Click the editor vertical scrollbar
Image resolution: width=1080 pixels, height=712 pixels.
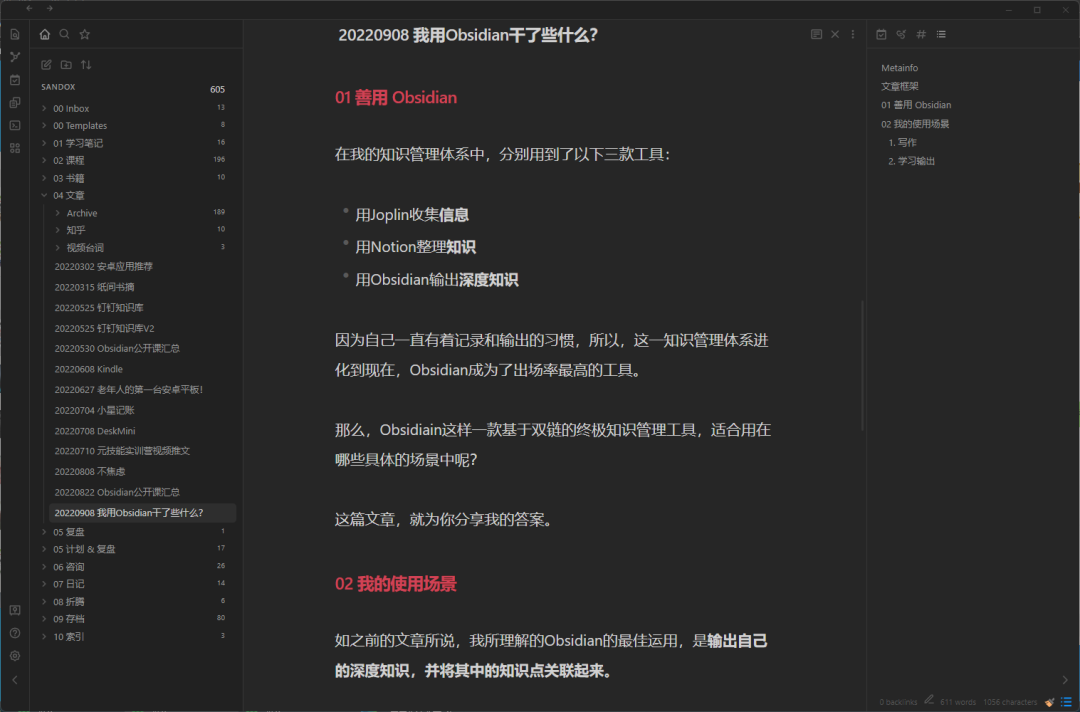click(862, 366)
